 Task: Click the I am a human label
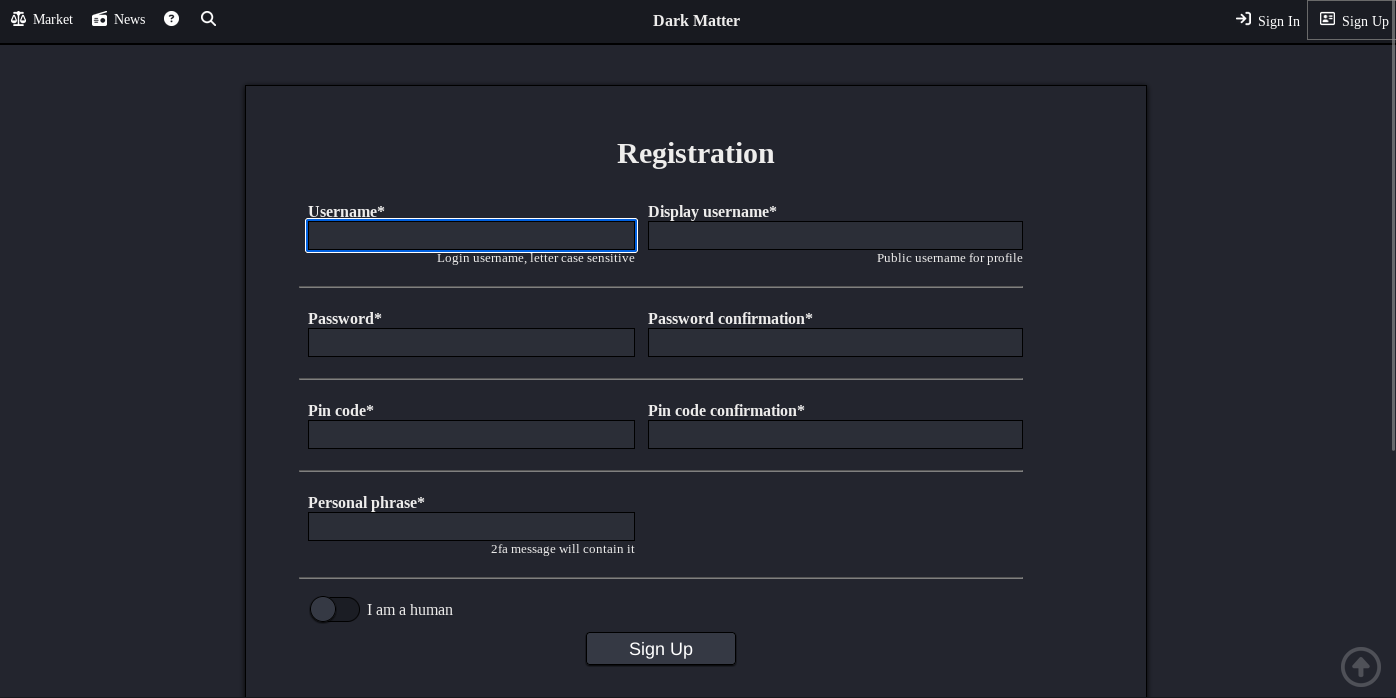point(410,610)
